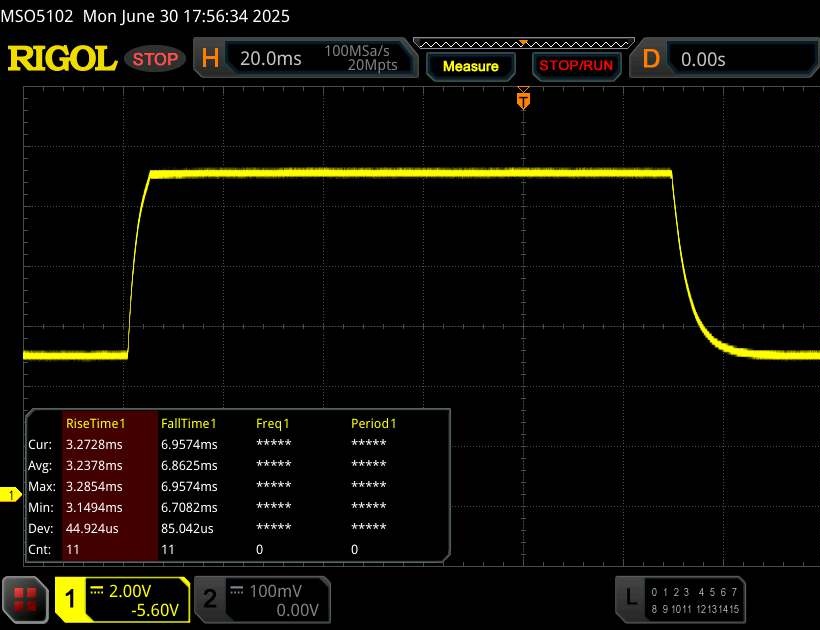
Task: Click the channel 2 0.00V offset value
Action: pos(297,610)
